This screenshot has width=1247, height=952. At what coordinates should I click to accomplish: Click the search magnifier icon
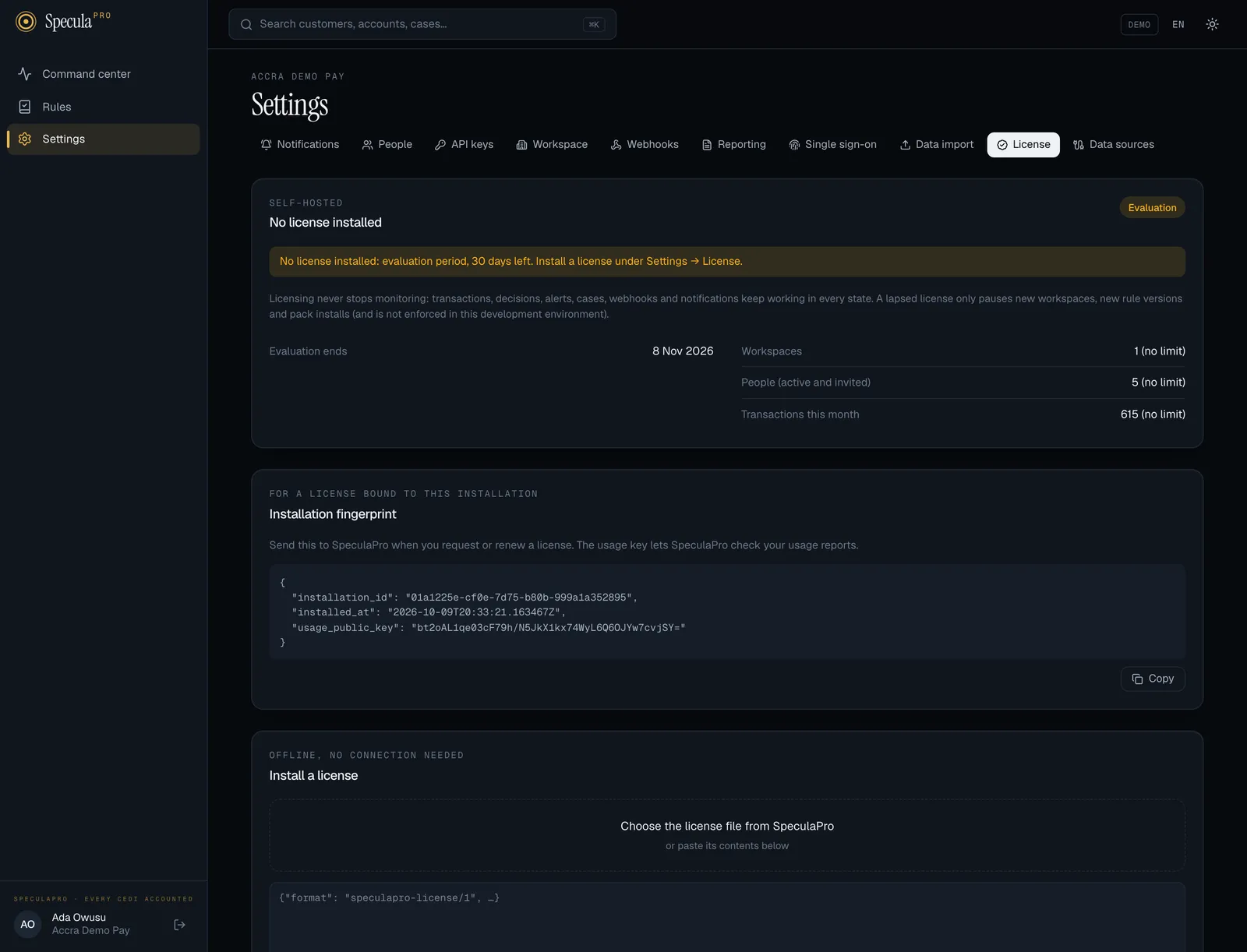(x=246, y=24)
